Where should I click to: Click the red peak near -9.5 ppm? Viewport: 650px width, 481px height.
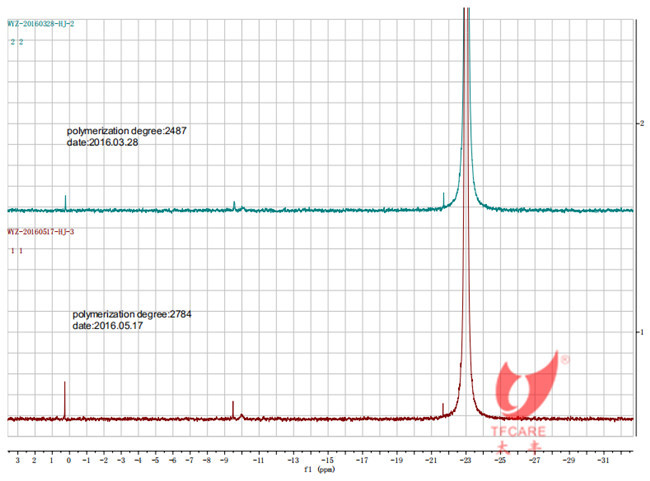[x=233, y=409]
